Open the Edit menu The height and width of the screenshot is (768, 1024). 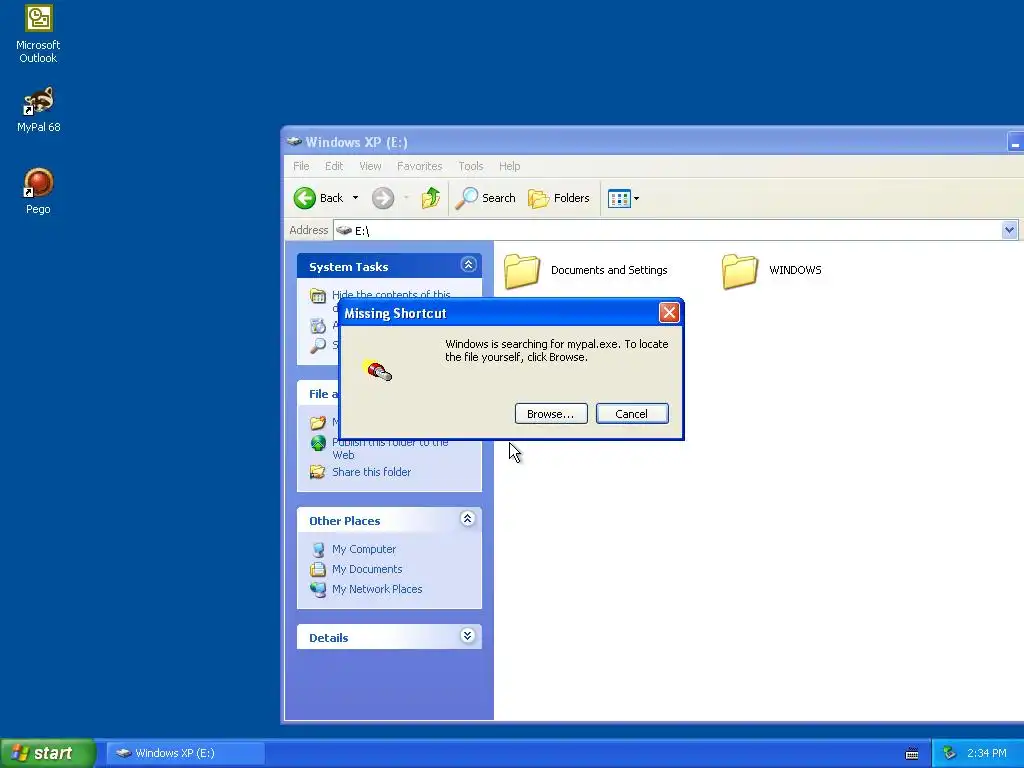tap(334, 166)
